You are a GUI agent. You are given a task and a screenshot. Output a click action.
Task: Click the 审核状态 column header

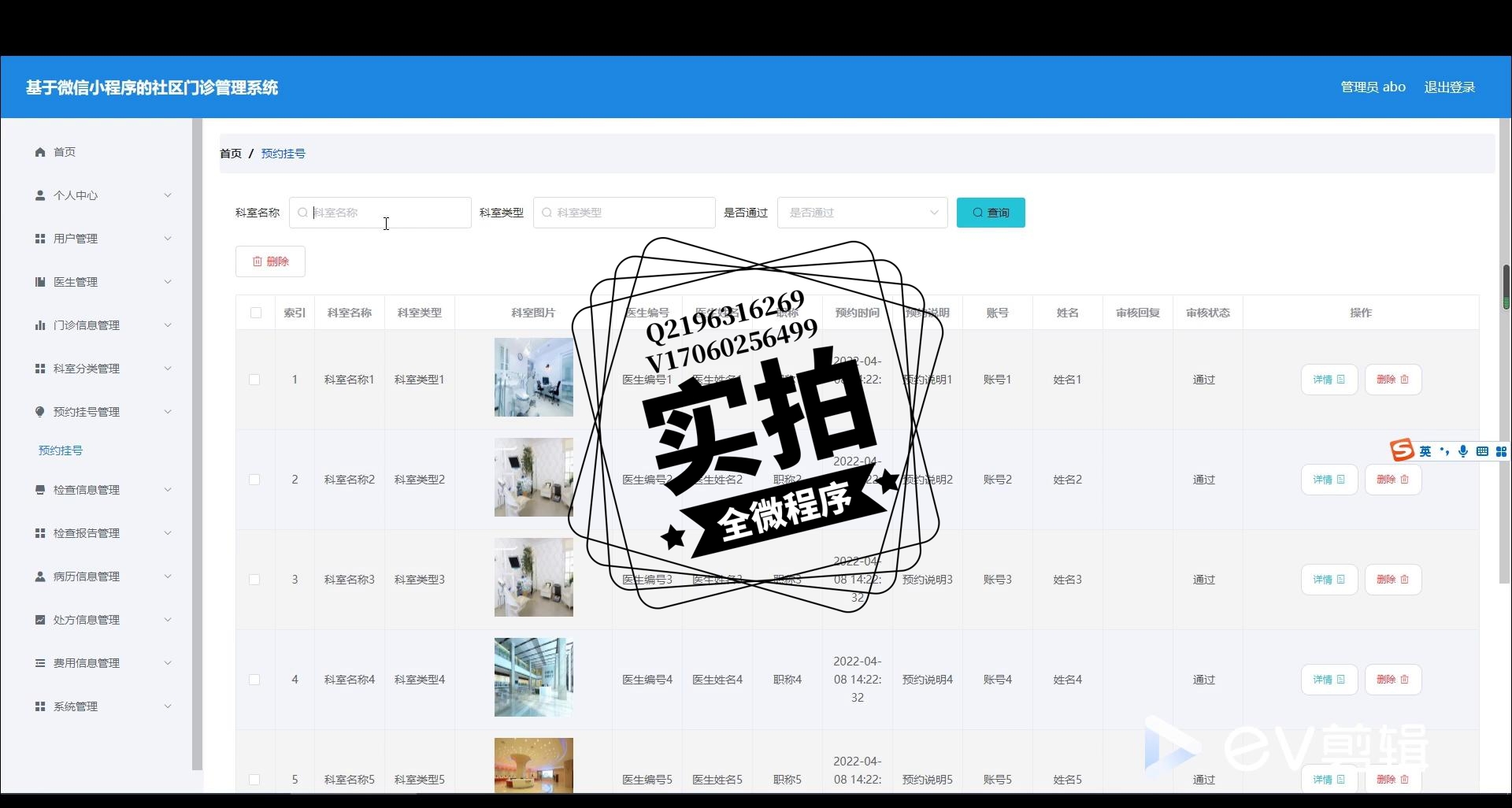pyautogui.click(x=1208, y=313)
